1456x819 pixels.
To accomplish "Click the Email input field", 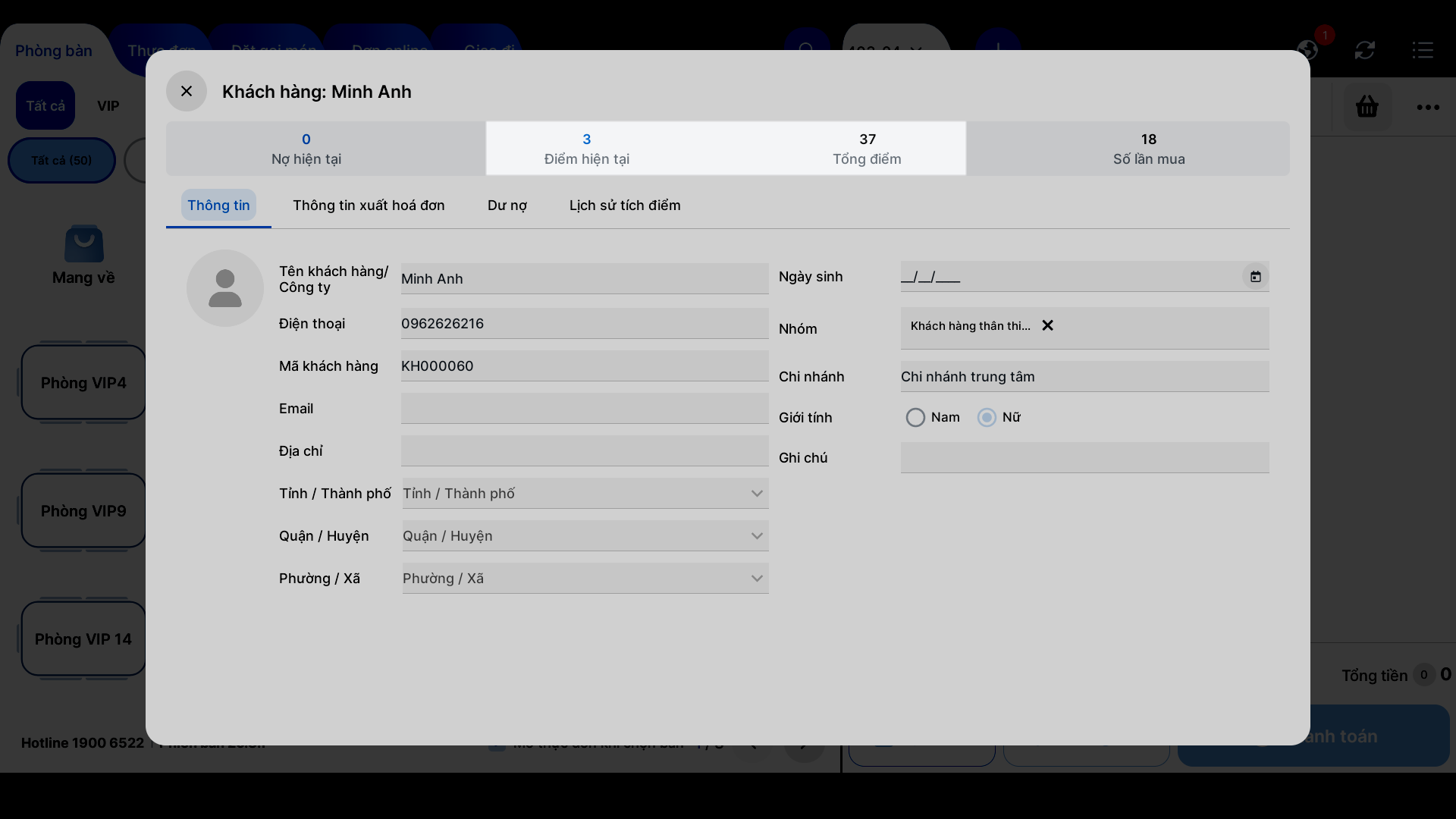I will click(585, 408).
